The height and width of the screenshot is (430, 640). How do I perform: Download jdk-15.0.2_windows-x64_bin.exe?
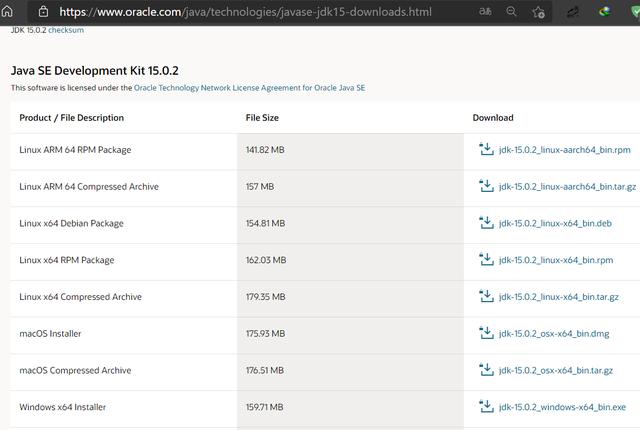(562, 407)
